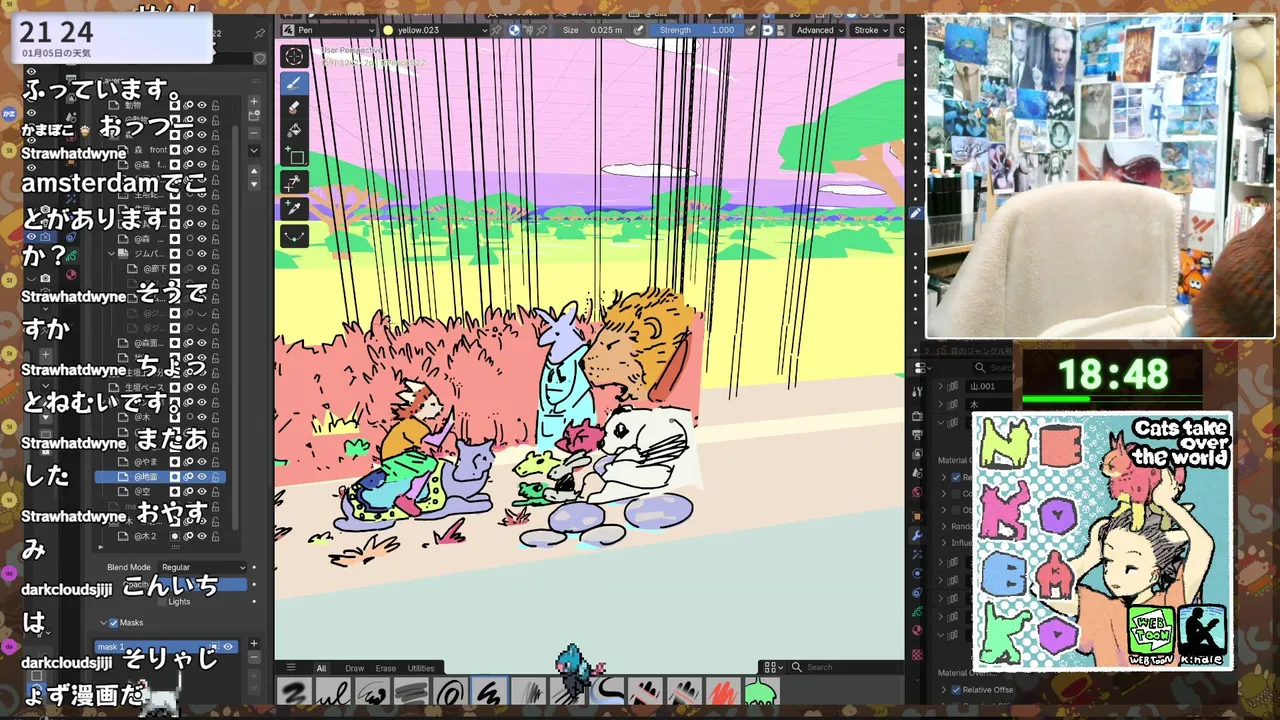Select the green drip brush thumbnail
Image resolution: width=1280 pixels, height=720 pixels.
[x=760, y=692]
